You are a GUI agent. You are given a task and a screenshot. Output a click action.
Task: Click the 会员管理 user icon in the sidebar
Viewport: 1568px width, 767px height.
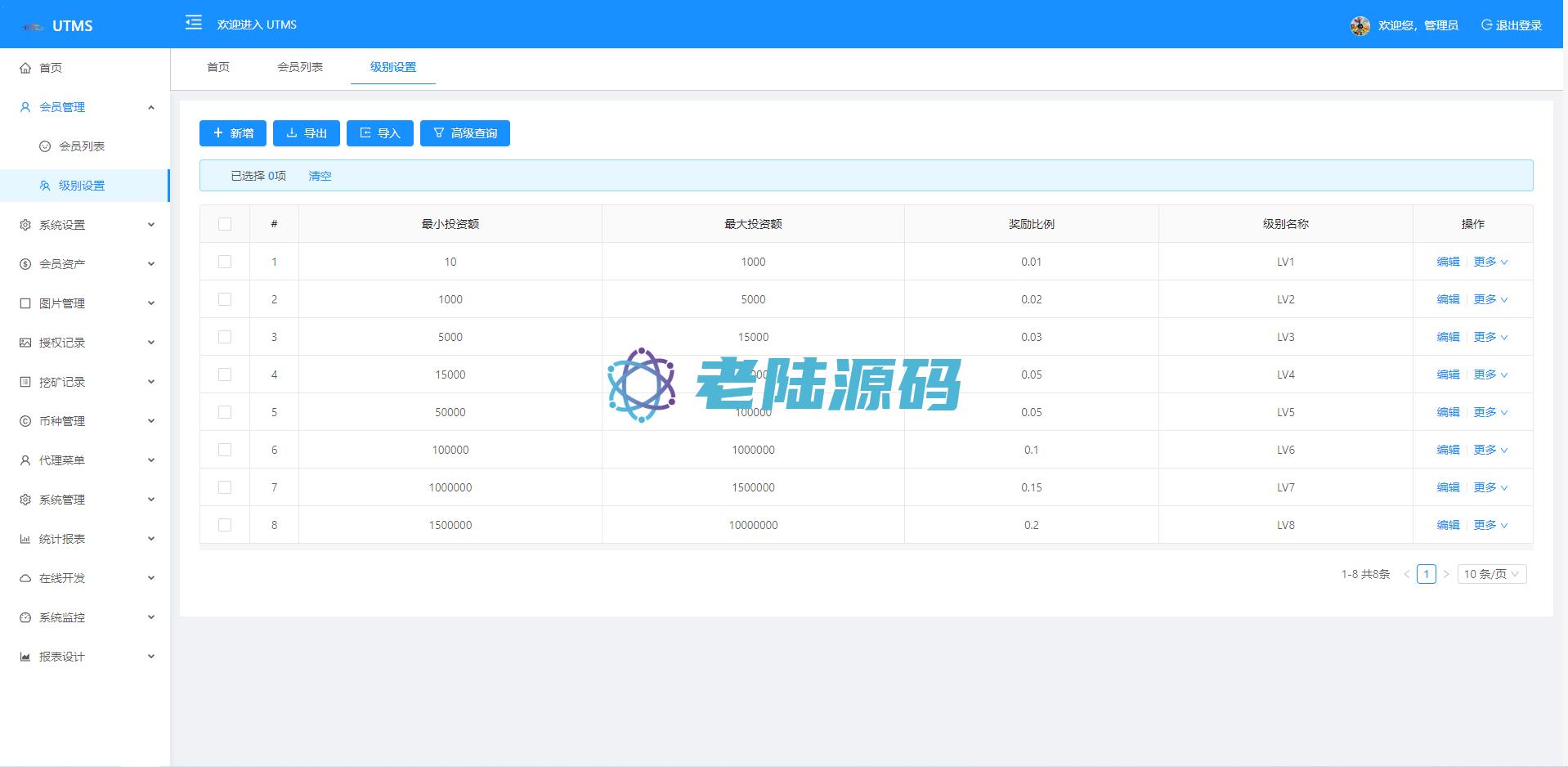tap(25, 107)
